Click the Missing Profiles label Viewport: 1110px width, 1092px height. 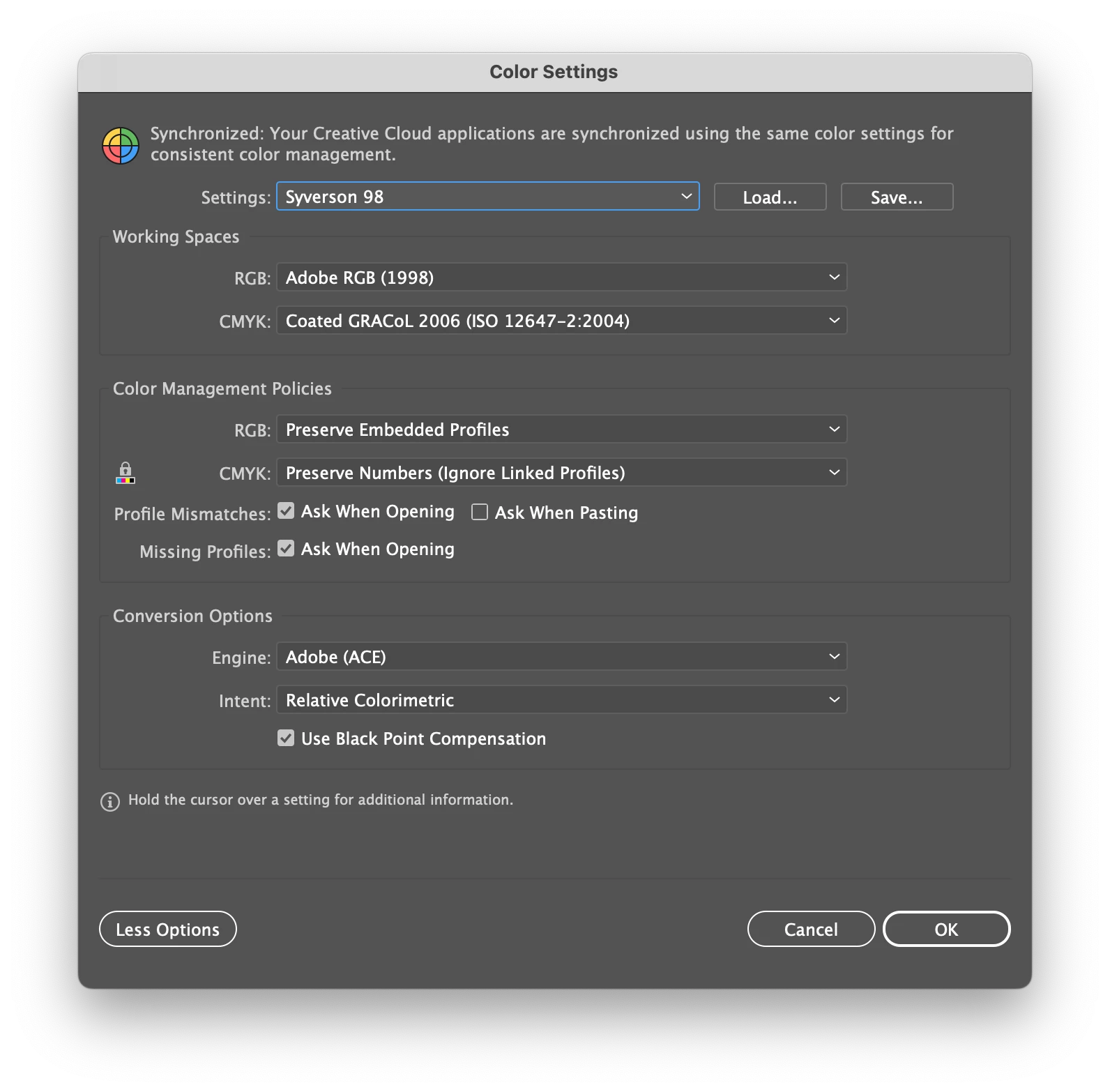[x=206, y=552]
